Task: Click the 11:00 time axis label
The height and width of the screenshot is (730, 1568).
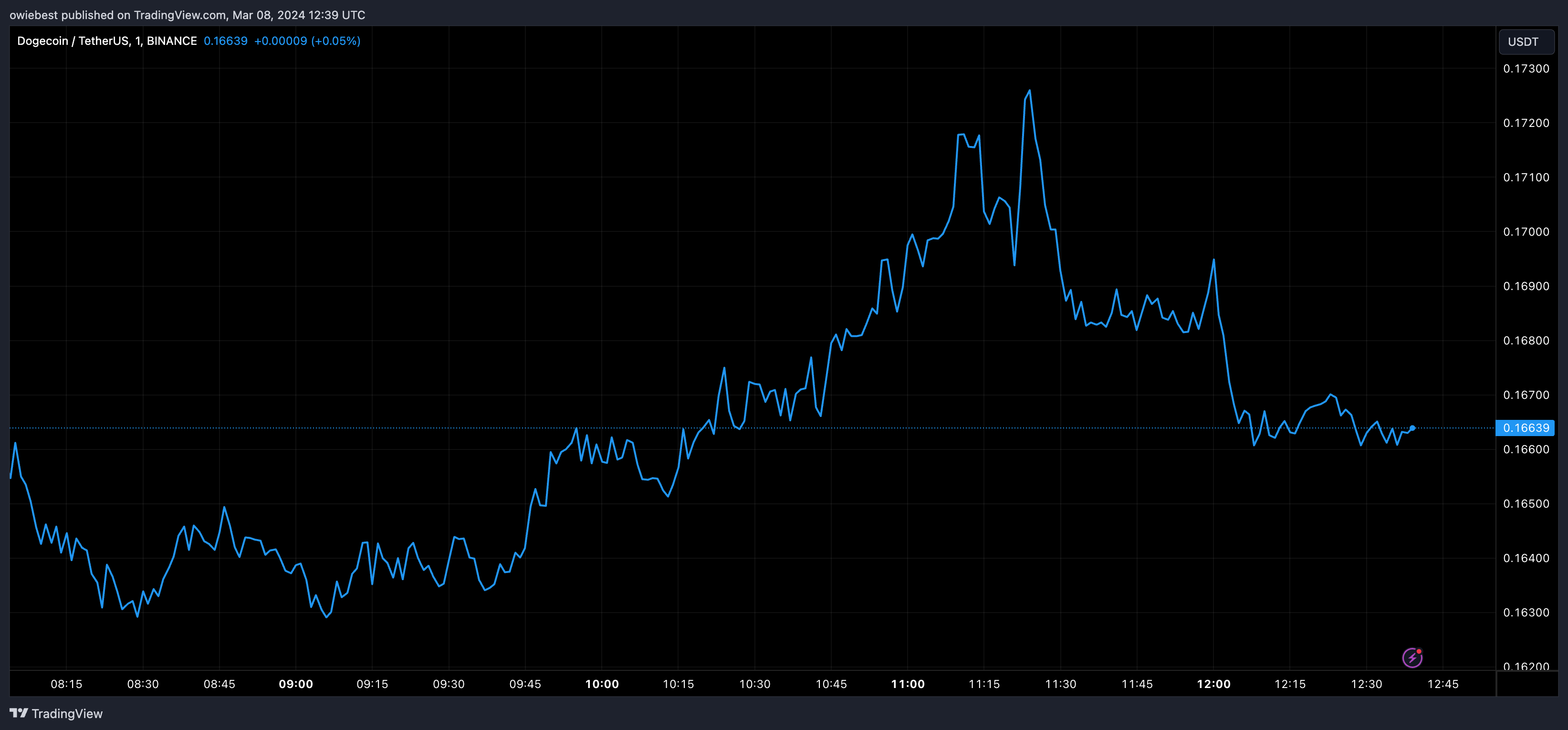Action: pos(908,684)
